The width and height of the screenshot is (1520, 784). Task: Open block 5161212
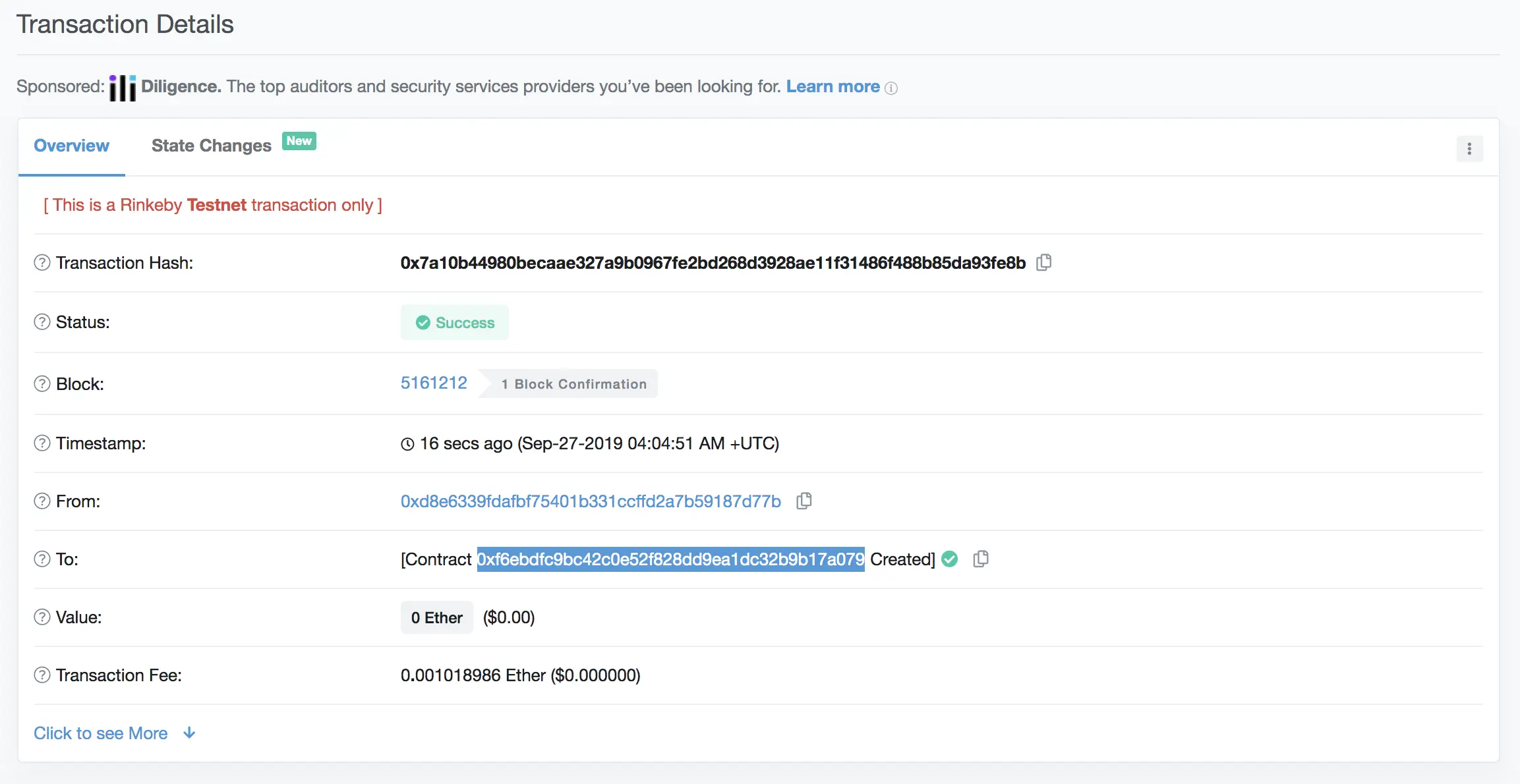434,383
